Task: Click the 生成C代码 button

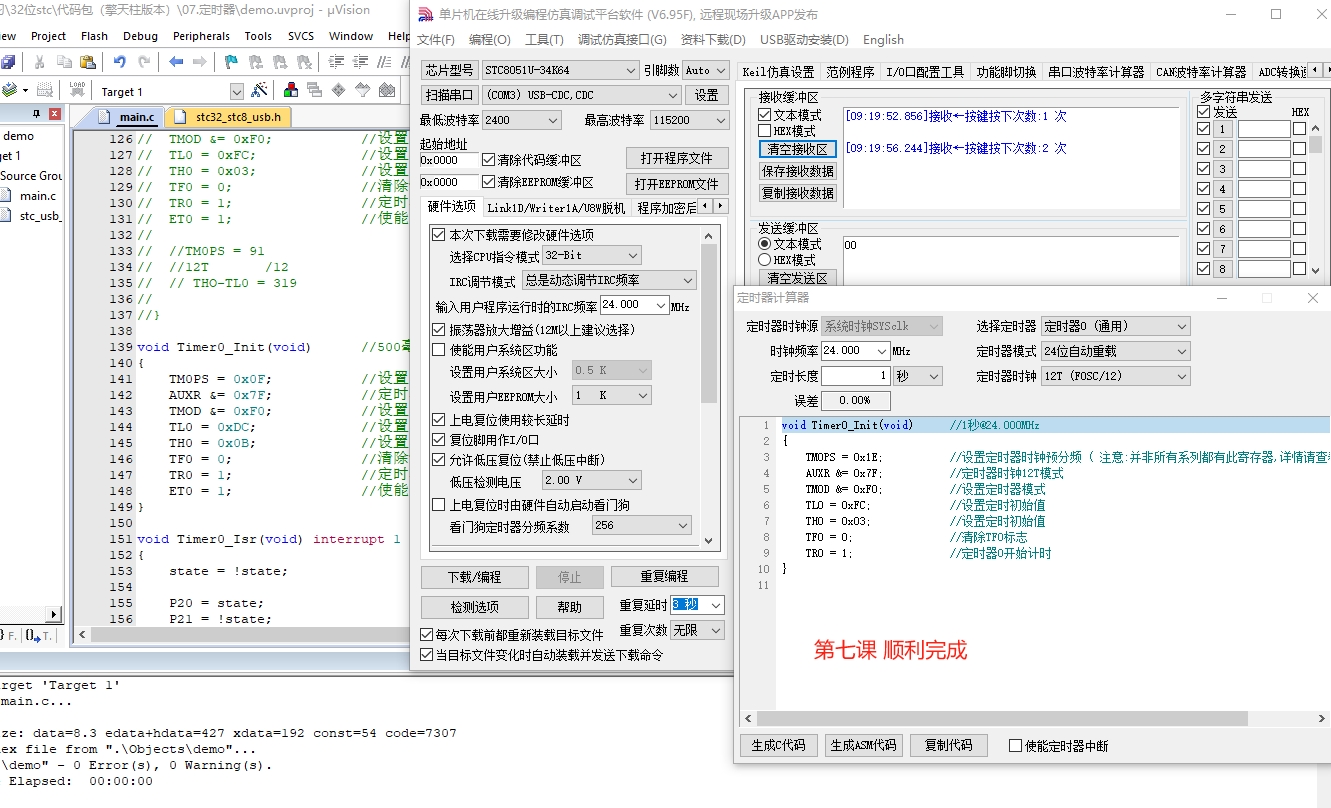Action: coord(779,745)
